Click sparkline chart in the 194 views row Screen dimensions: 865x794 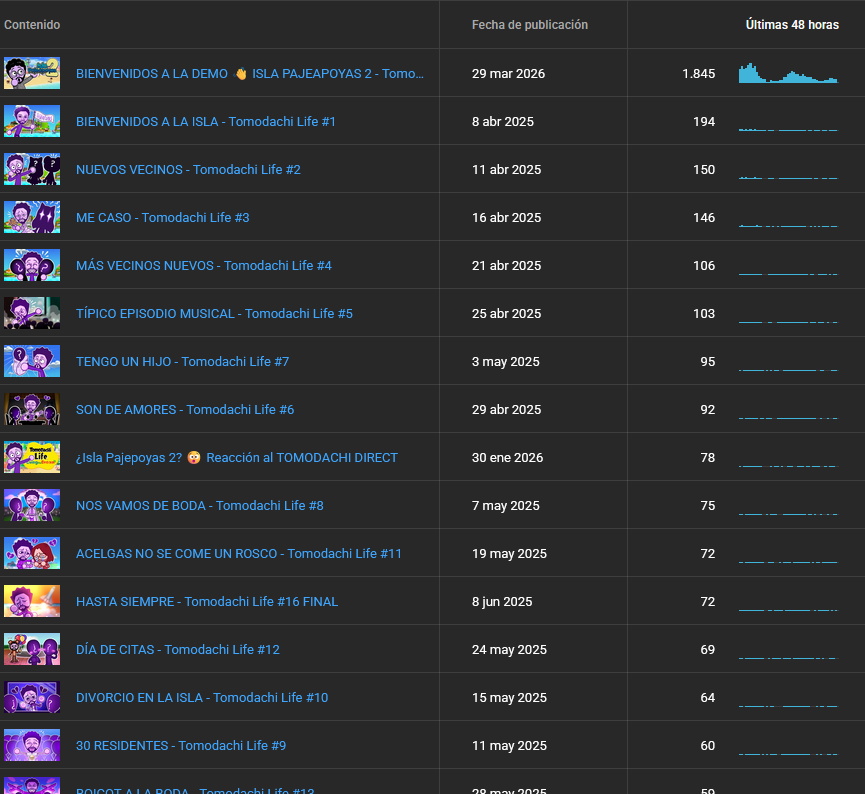788,129
